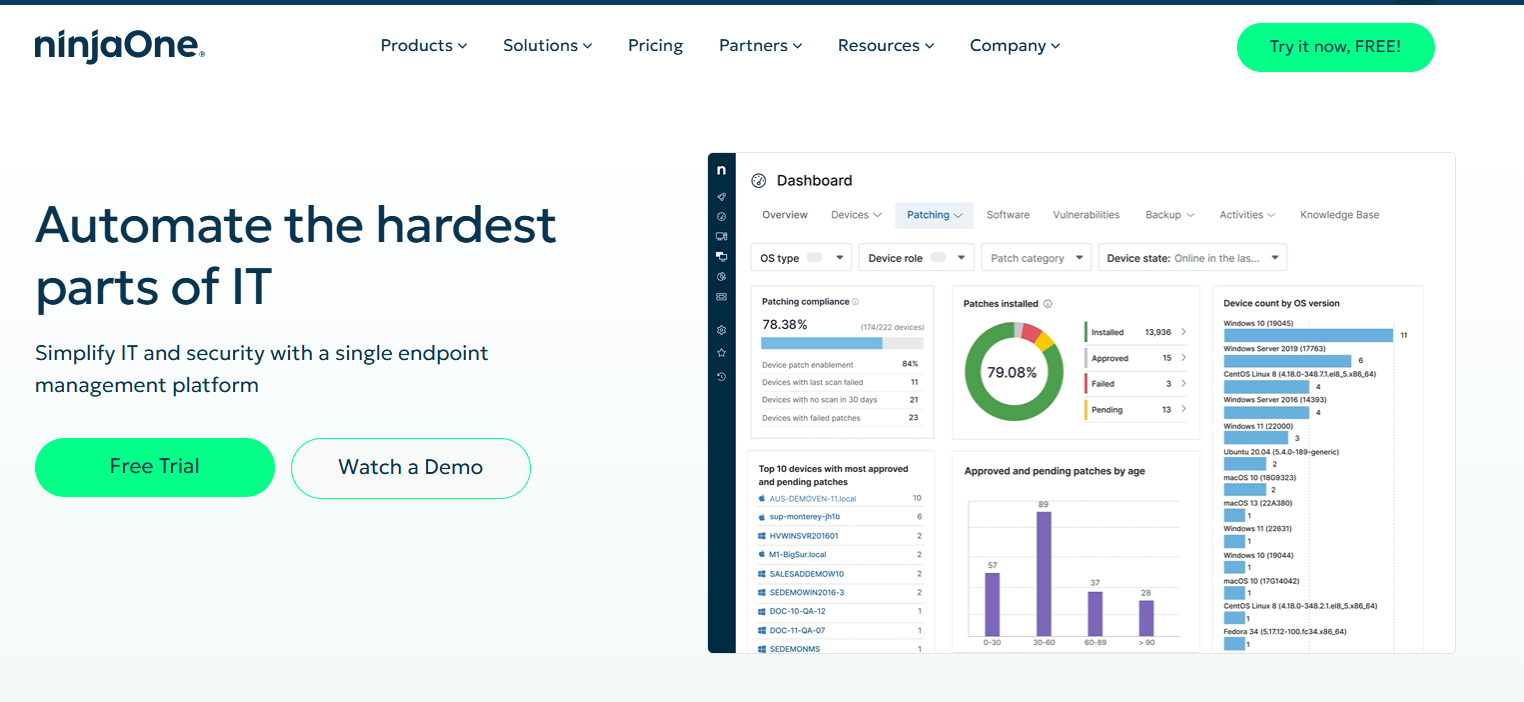This screenshot has height=702, width=1524.
Task: Click the NinjaOne logo in the header
Action: [119, 46]
